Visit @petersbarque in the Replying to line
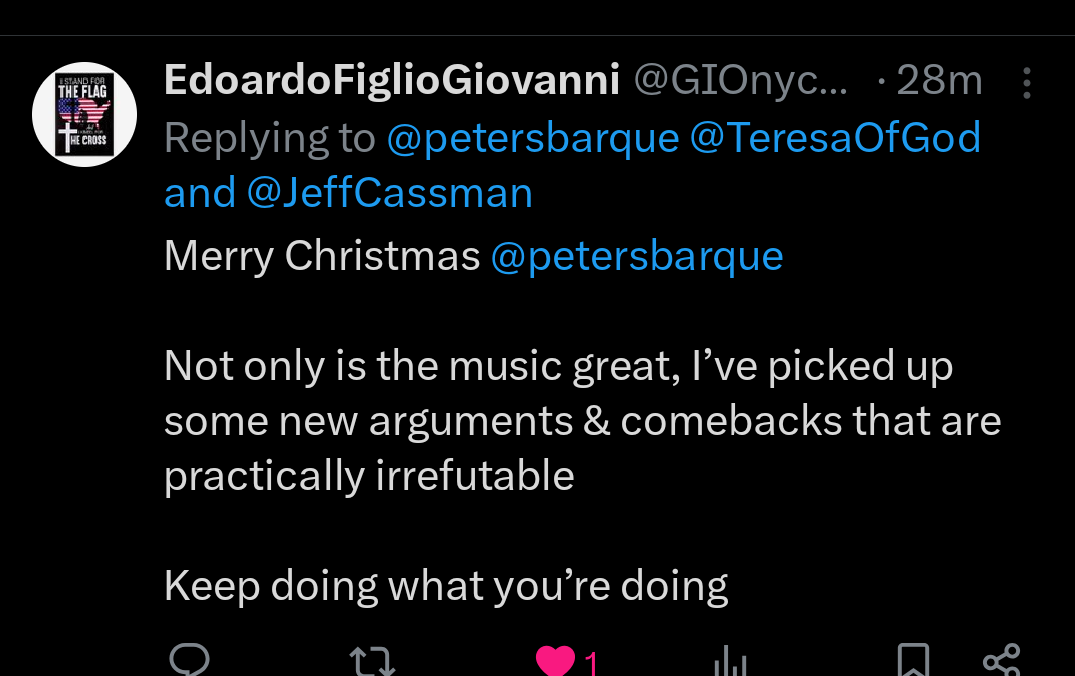This screenshot has height=676, width=1075. [x=533, y=138]
